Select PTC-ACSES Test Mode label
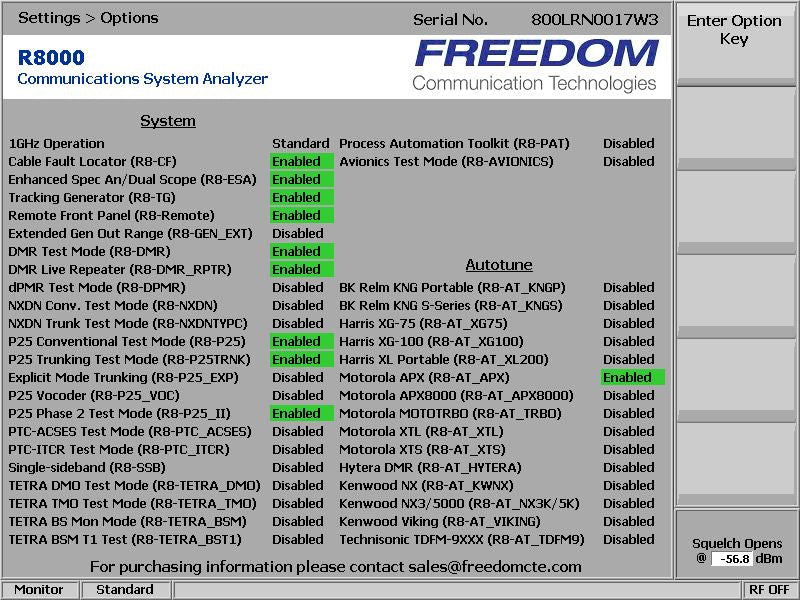The image size is (800, 600). coord(130,432)
